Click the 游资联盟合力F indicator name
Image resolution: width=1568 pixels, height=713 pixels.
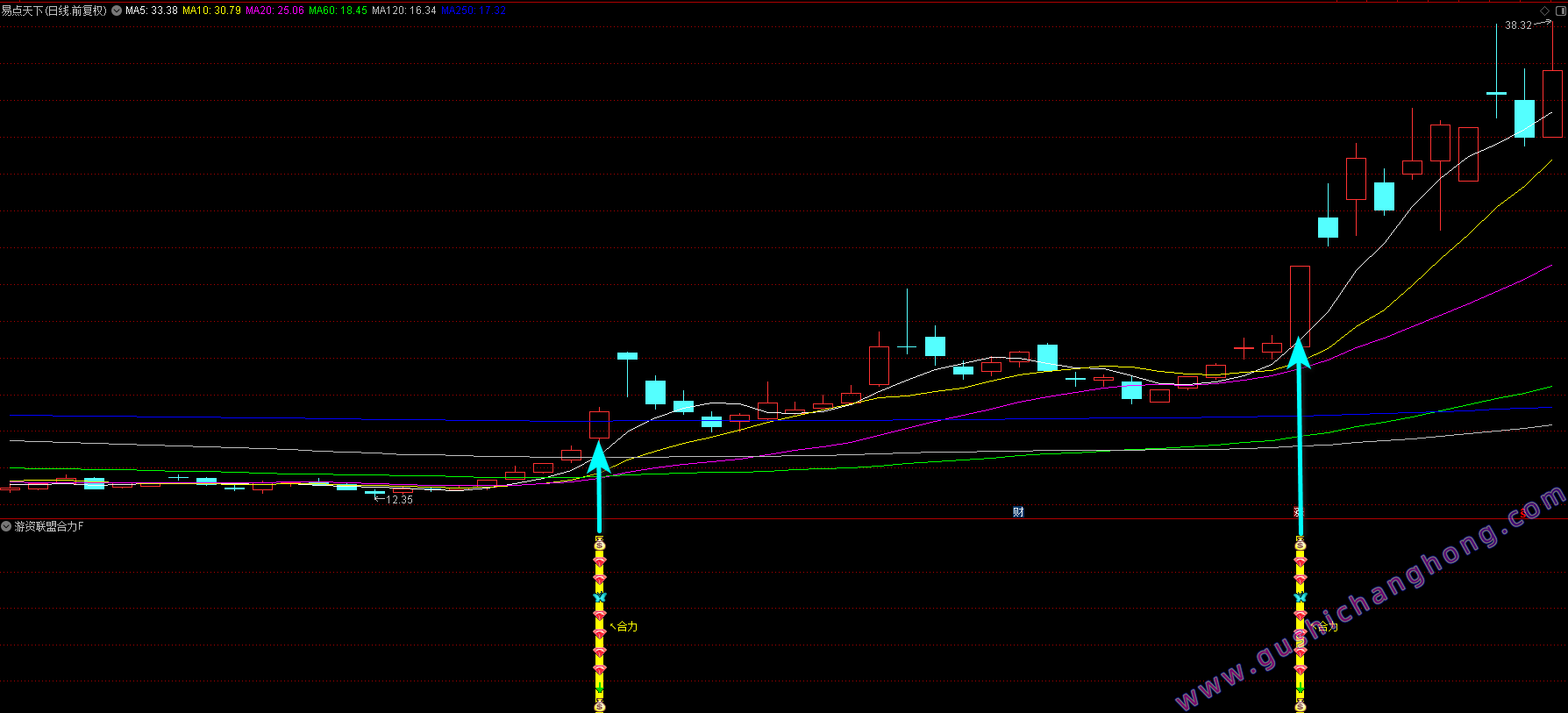(x=49, y=526)
